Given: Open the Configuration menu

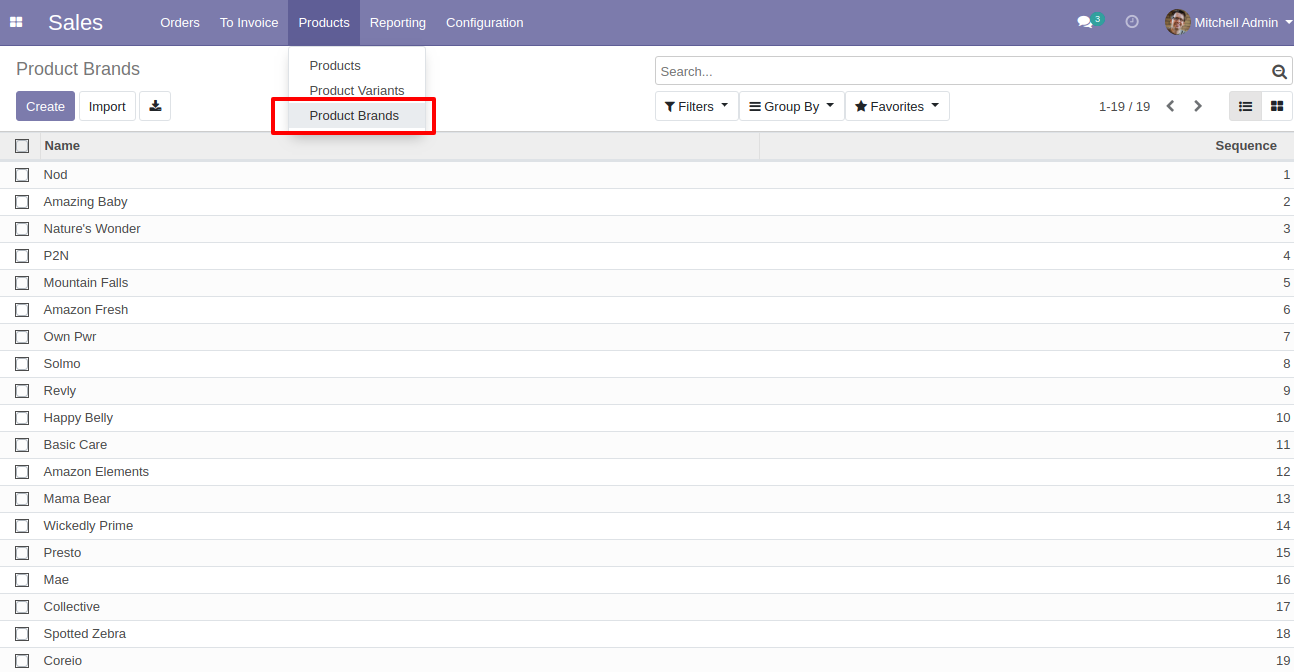Looking at the screenshot, I should click(484, 22).
